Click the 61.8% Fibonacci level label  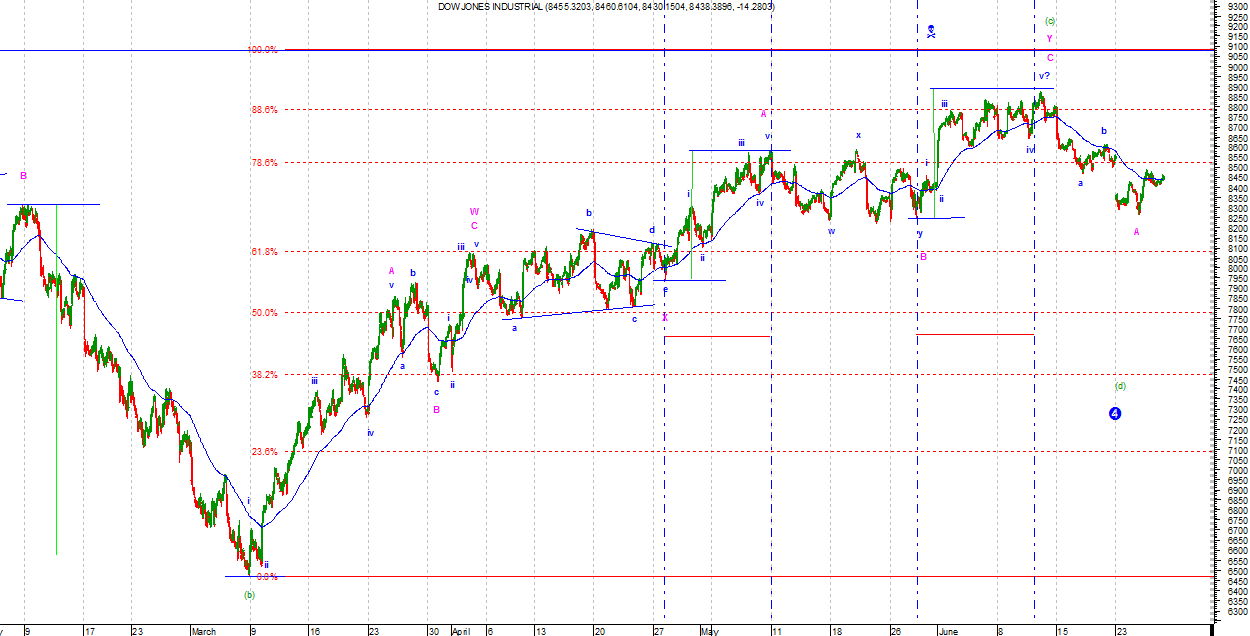pos(263,252)
